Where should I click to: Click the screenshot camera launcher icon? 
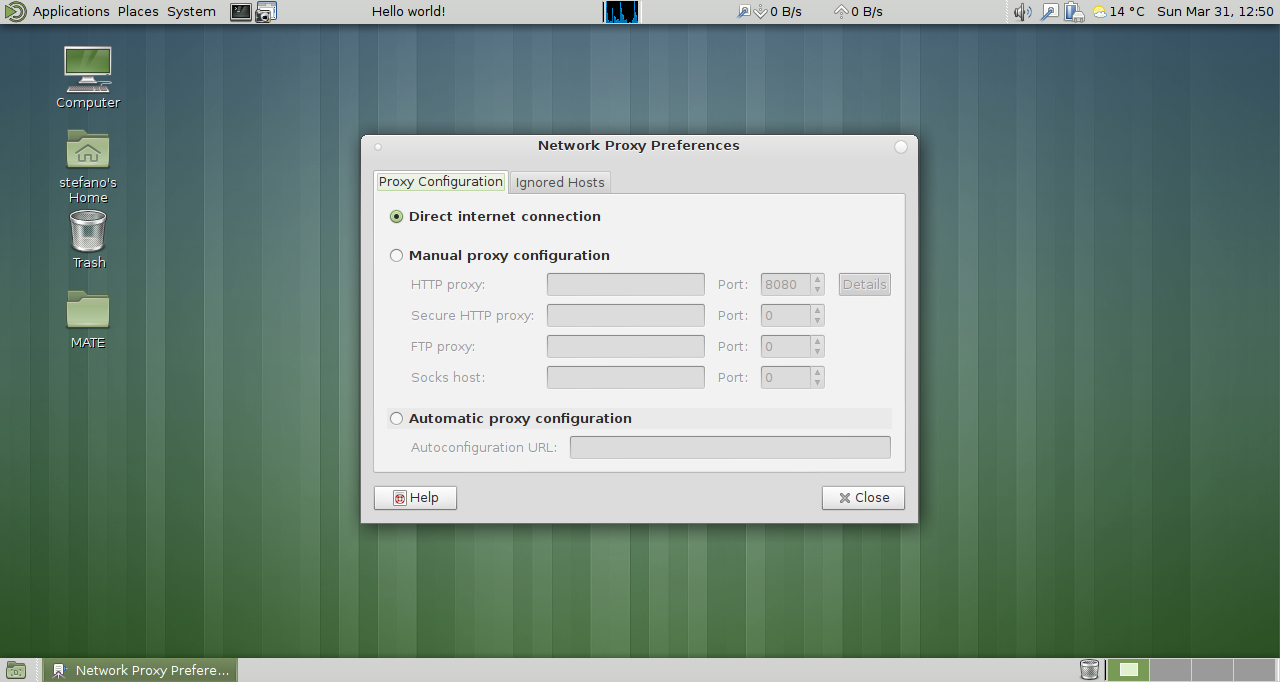click(265, 12)
